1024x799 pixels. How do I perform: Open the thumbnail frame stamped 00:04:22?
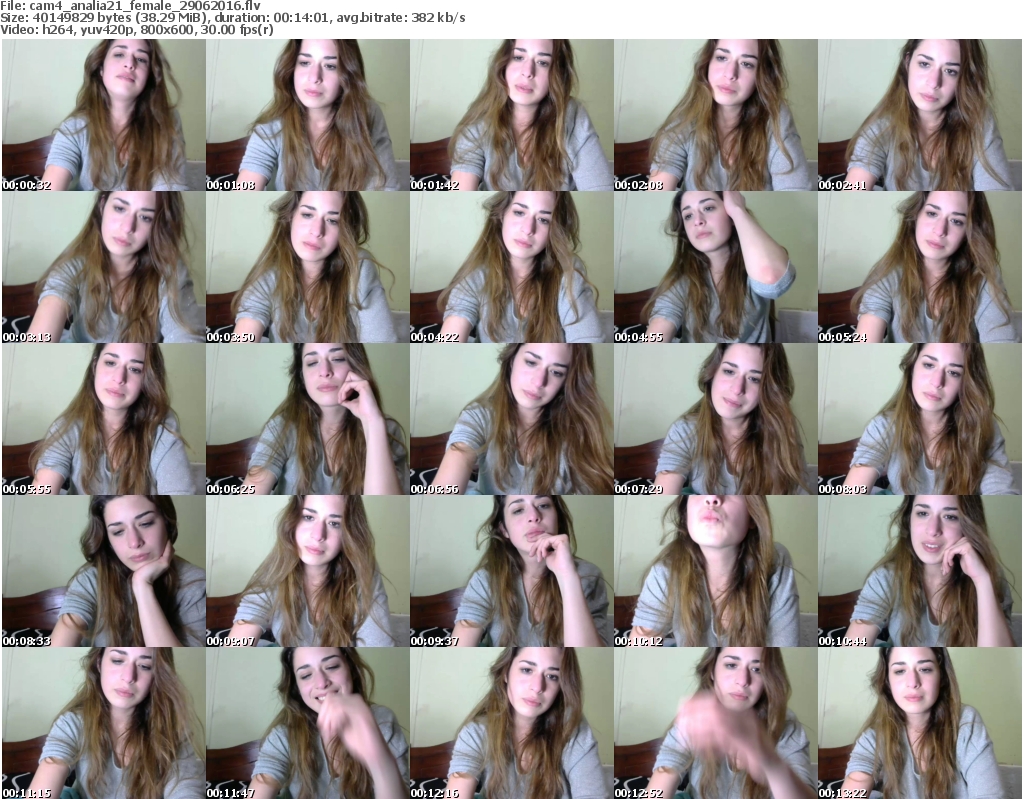pos(511,267)
